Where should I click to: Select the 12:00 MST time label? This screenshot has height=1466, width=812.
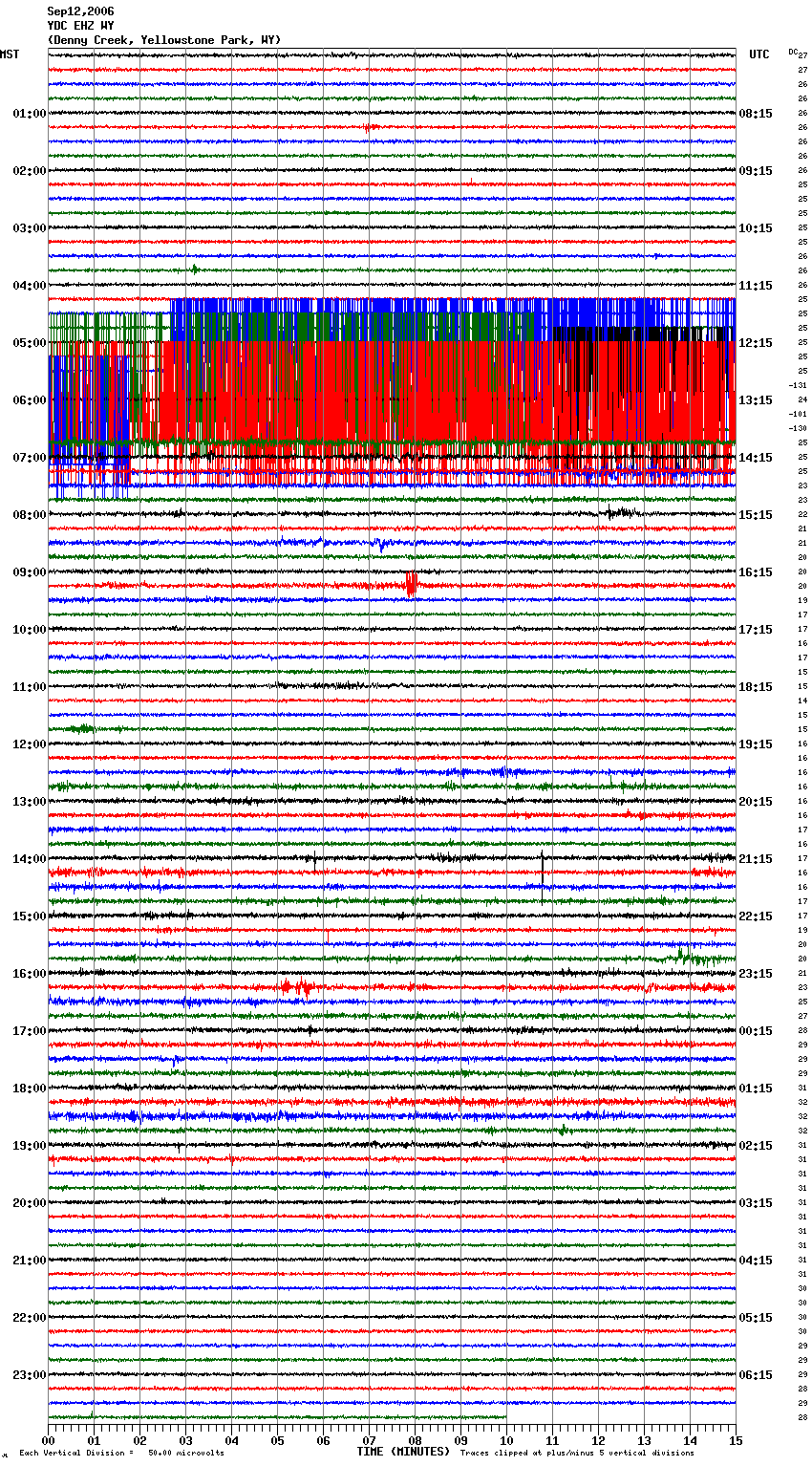(x=29, y=744)
